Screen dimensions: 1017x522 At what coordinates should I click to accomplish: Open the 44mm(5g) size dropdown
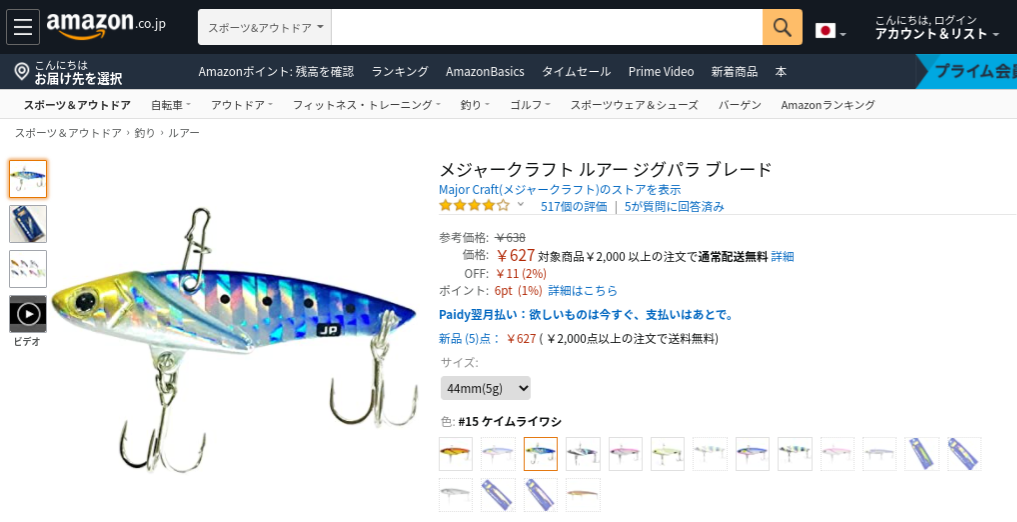(x=485, y=388)
